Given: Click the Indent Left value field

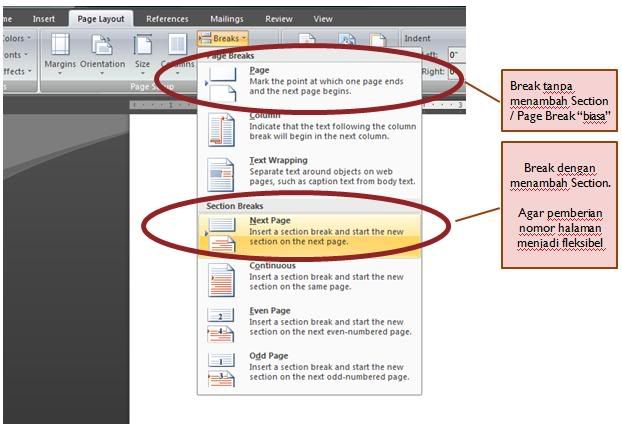Looking at the screenshot, I should click(455, 55).
